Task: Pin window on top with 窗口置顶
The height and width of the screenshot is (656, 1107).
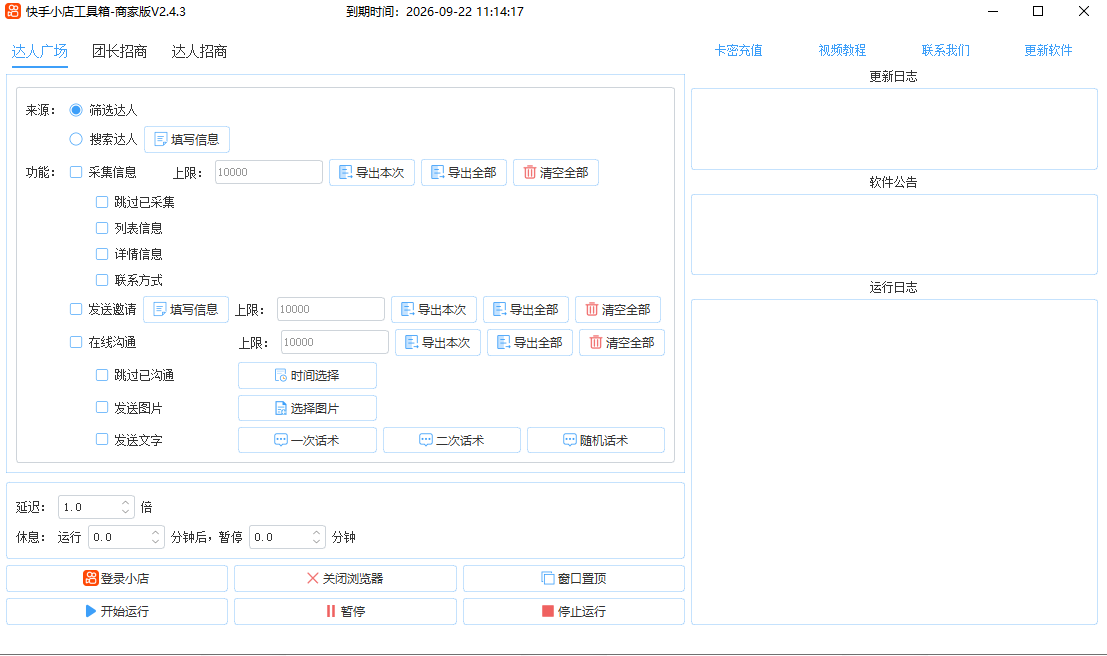Action: [x=573, y=578]
